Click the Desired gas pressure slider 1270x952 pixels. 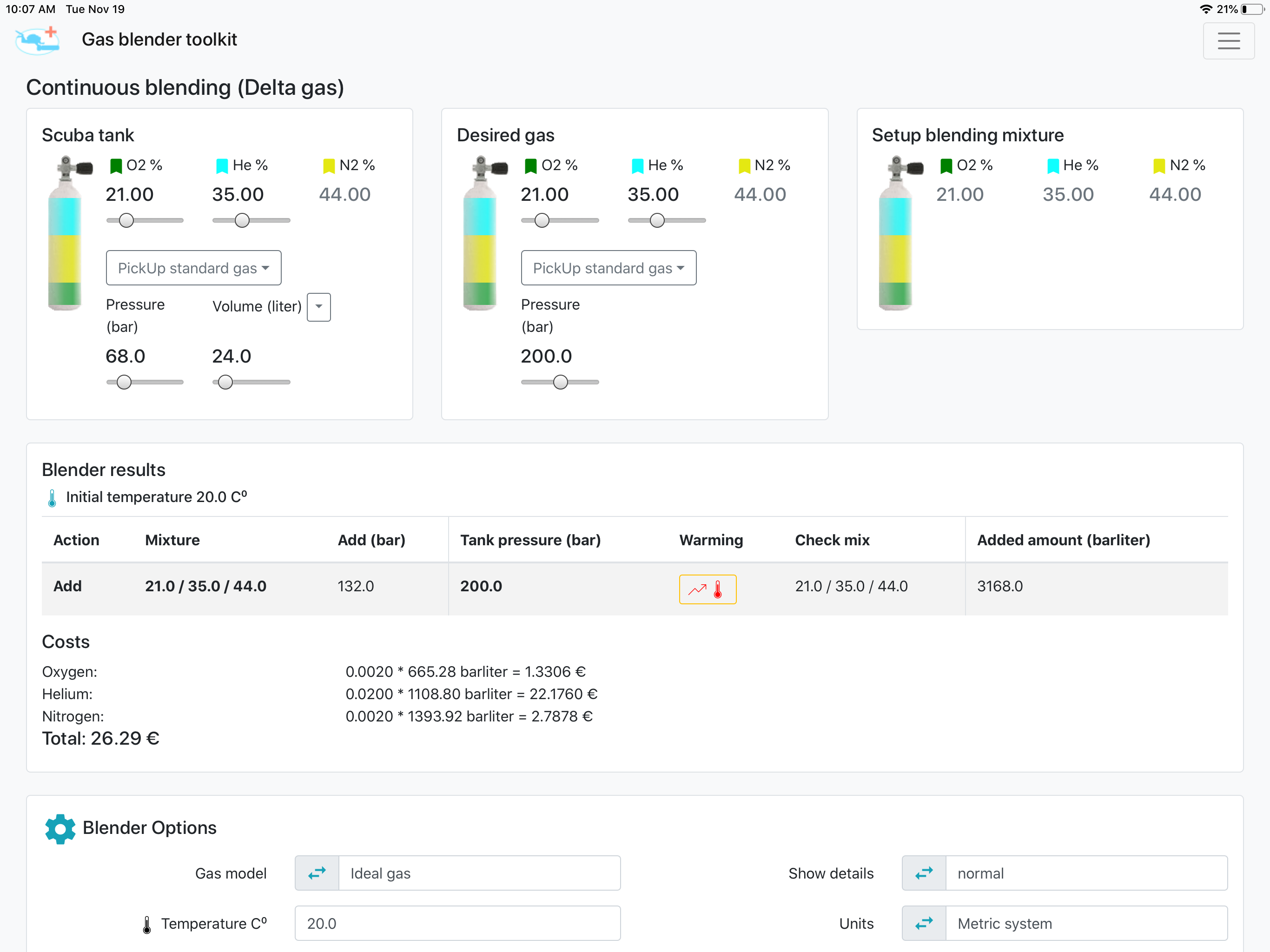click(560, 382)
